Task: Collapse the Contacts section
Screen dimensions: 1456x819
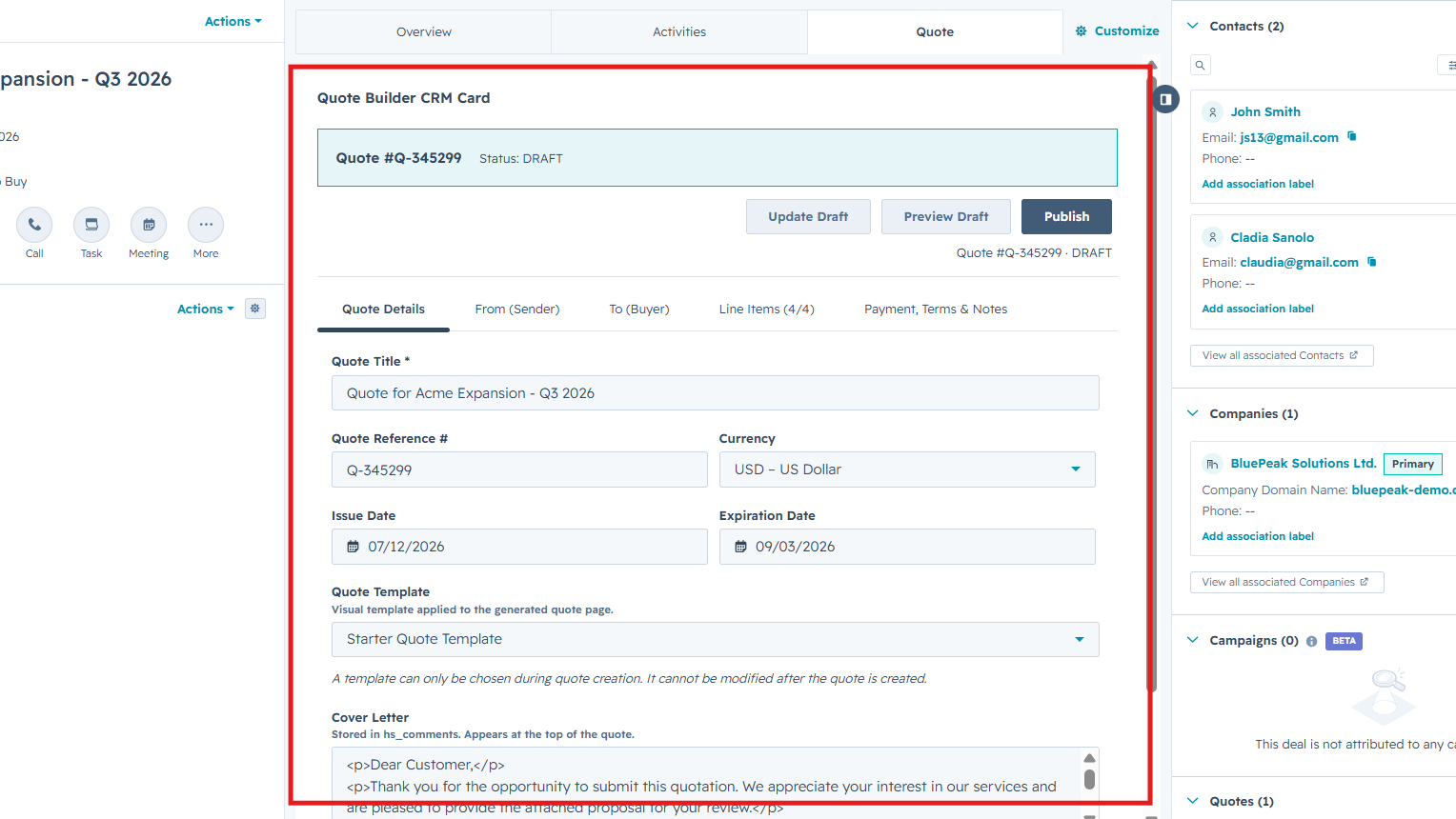Action: [1192, 26]
